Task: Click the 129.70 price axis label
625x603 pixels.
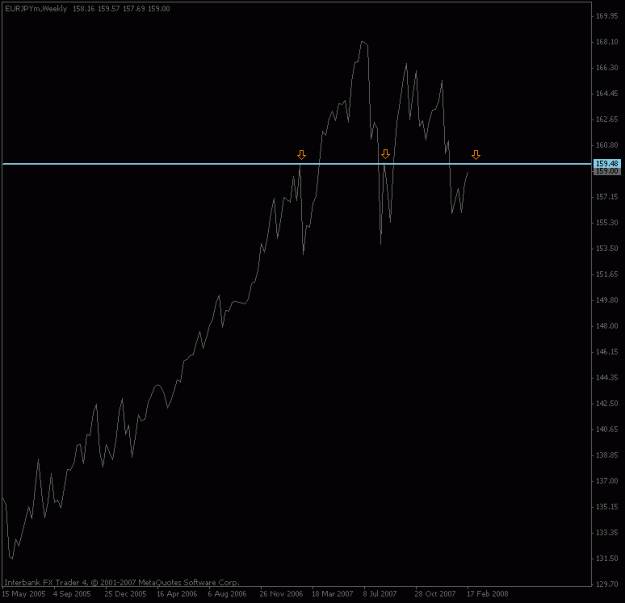Action: point(607,584)
